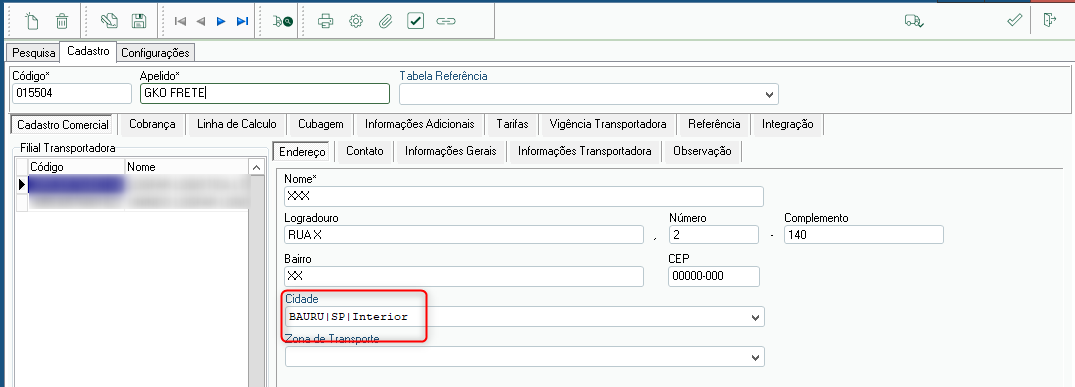Click the truck with checkmark icon
Viewport: 1075px width, 387px height.
coord(914,21)
